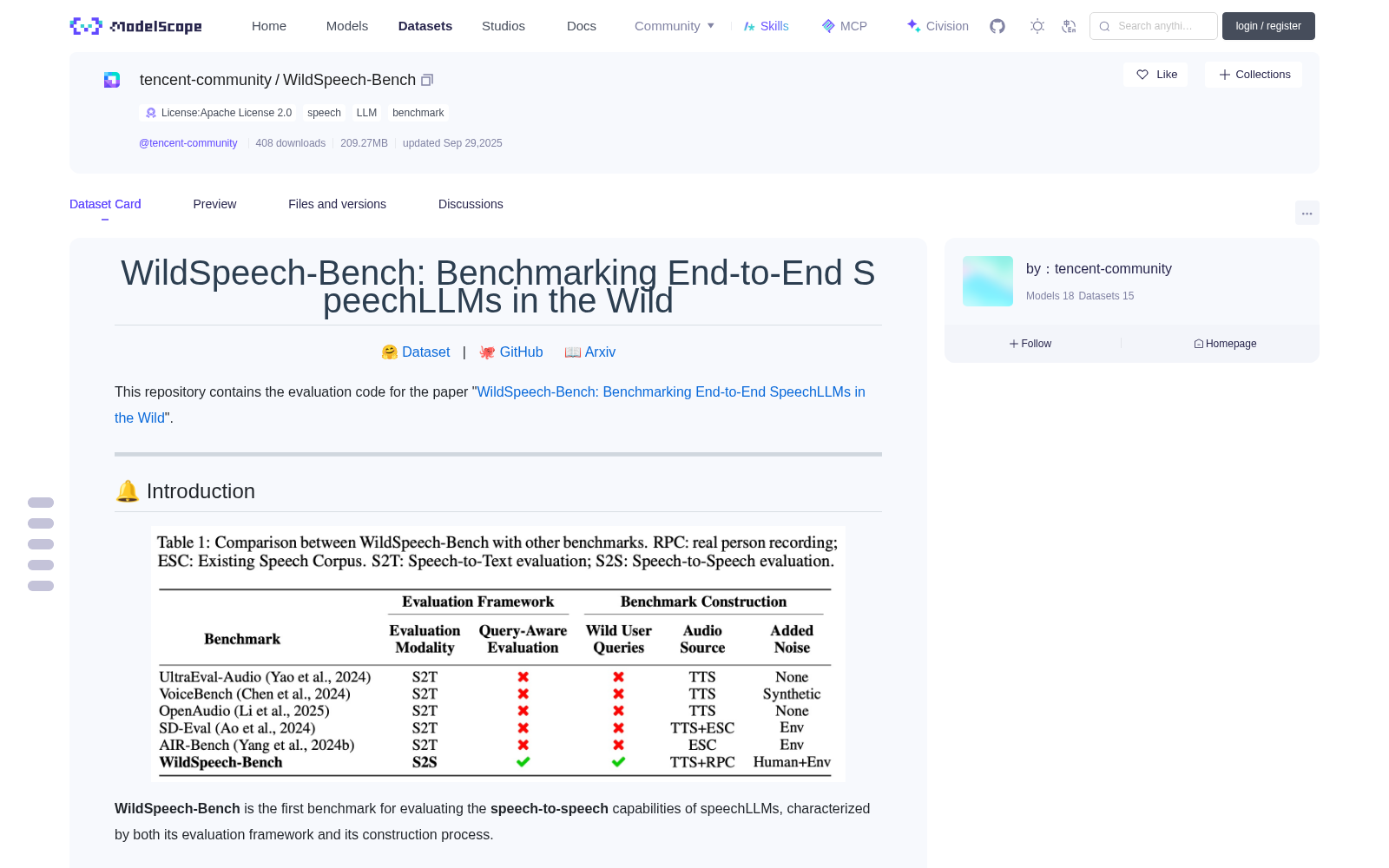The width and height of the screenshot is (1389, 868).
Task: Open the Skills page
Action: click(x=766, y=26)
